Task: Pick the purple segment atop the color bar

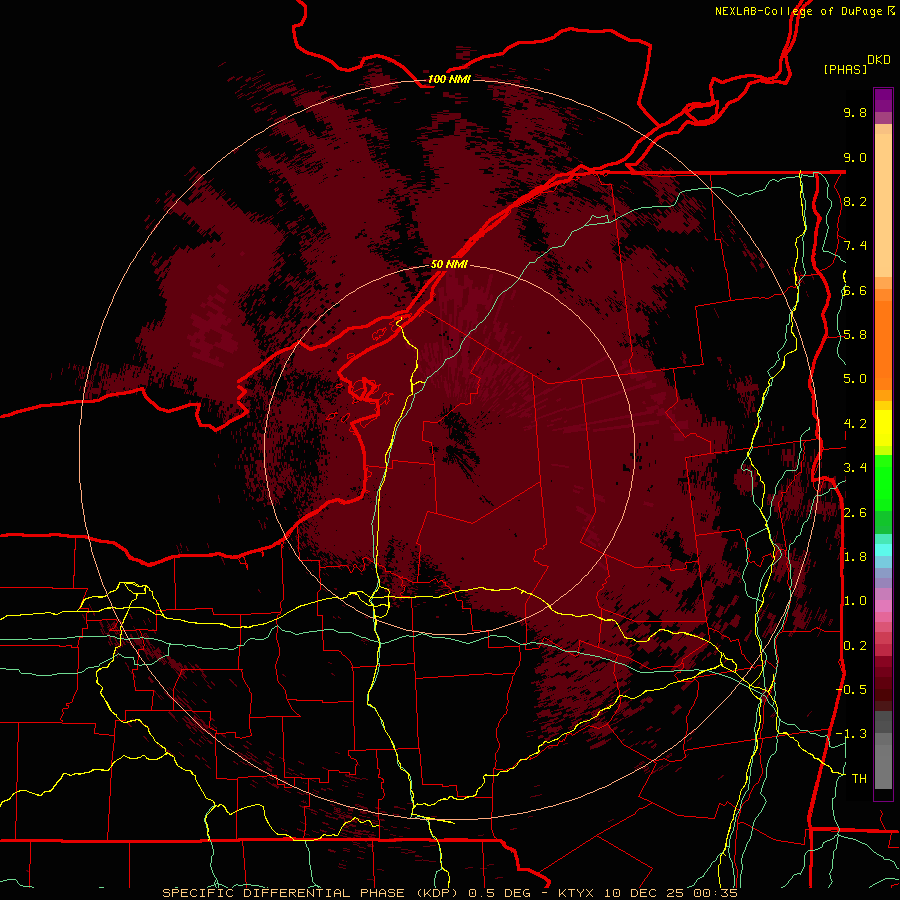Action: click(x=883, y=100)
